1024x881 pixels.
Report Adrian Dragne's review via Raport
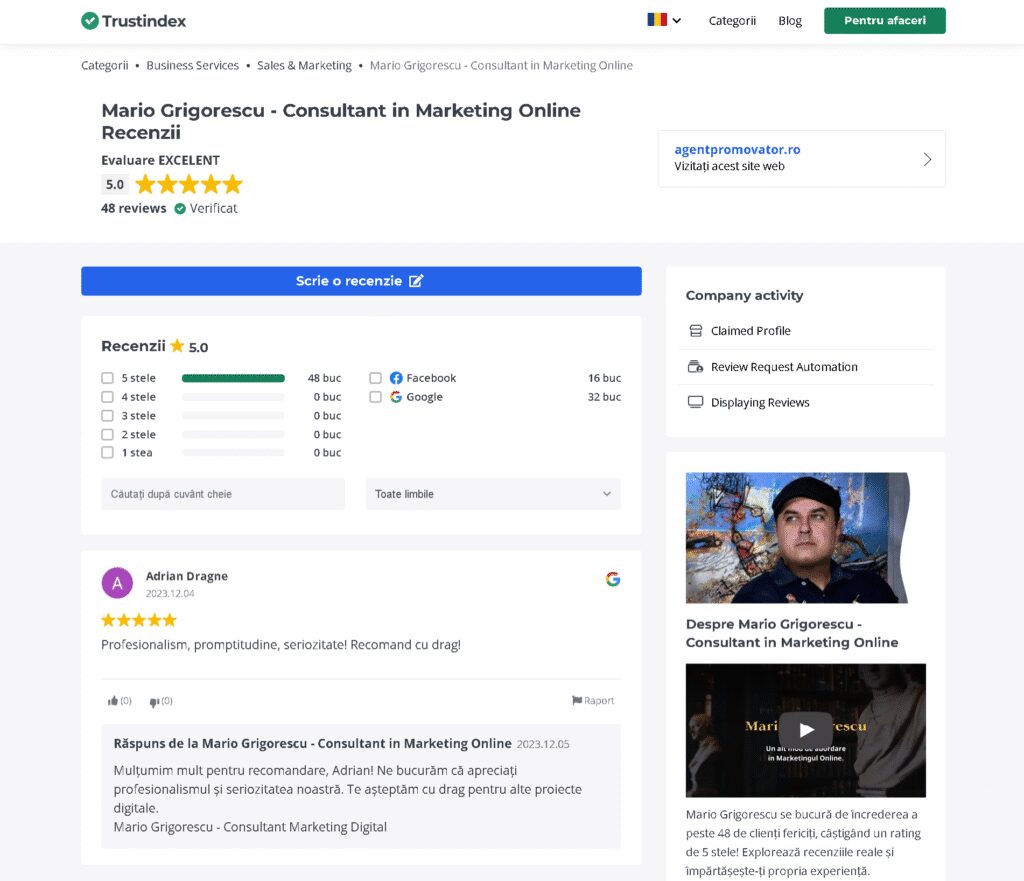pos(593,700)
